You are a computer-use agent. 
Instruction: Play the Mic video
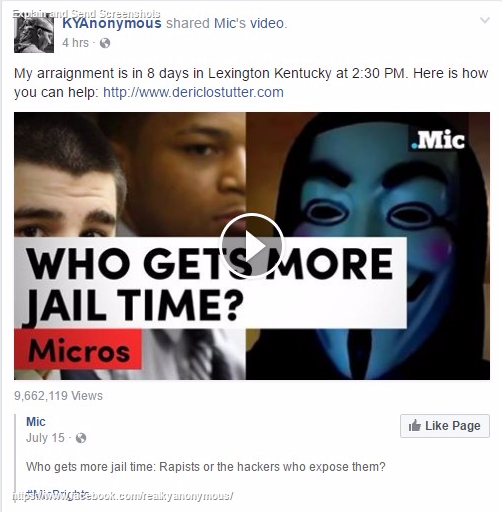click(x=252, y=246)
